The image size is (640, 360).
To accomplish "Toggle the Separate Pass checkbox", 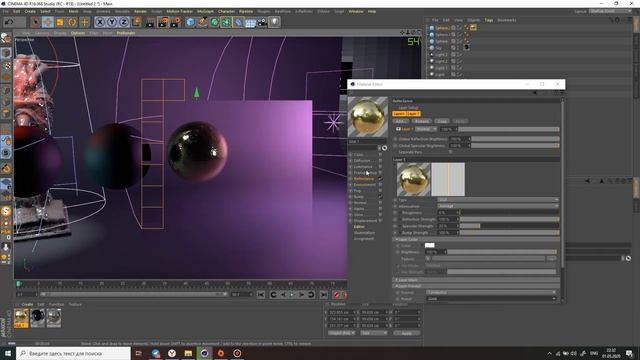I will coord(451,152).
